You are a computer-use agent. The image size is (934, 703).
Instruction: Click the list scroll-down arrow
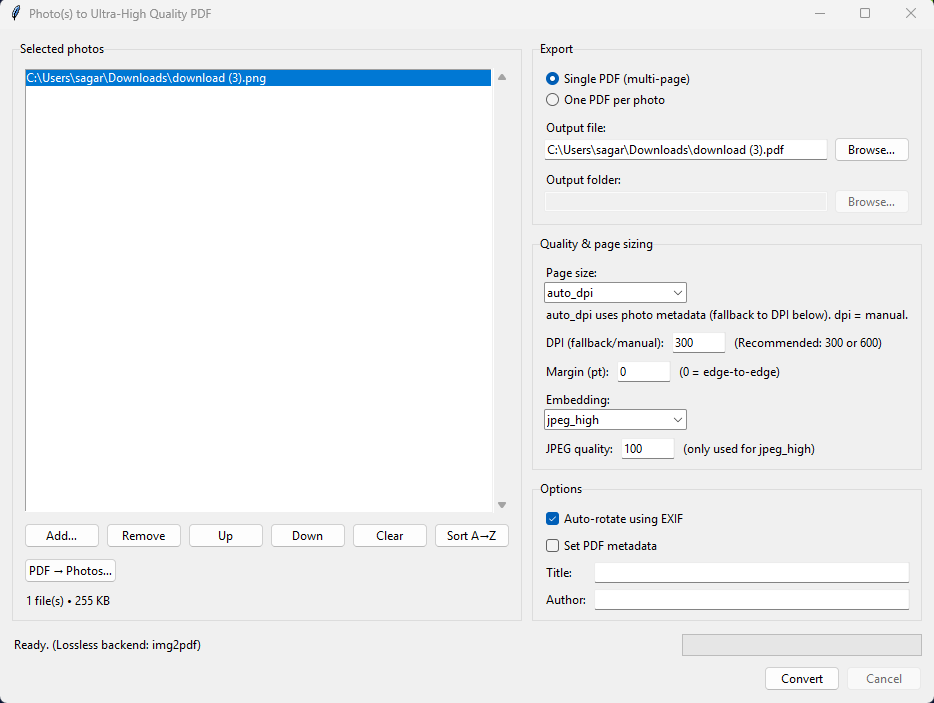coord(502,505)
